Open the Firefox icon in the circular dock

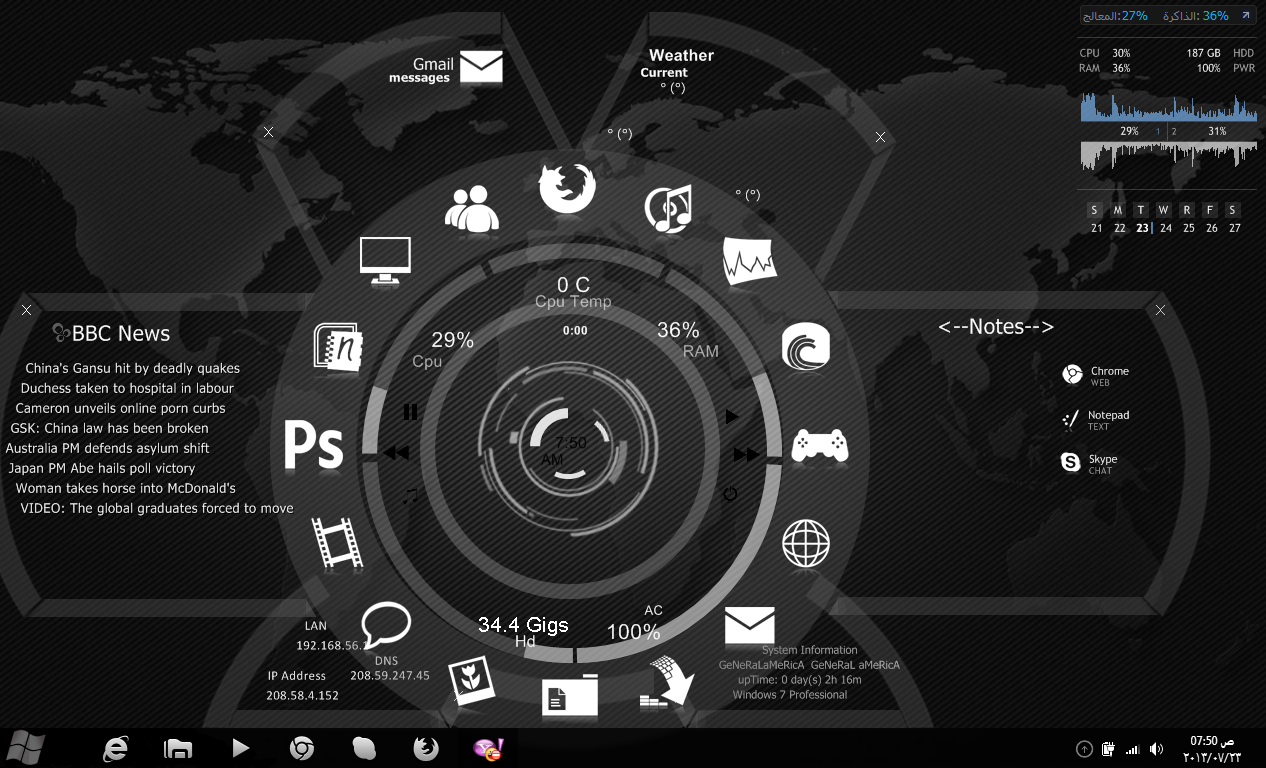[567, 188]
